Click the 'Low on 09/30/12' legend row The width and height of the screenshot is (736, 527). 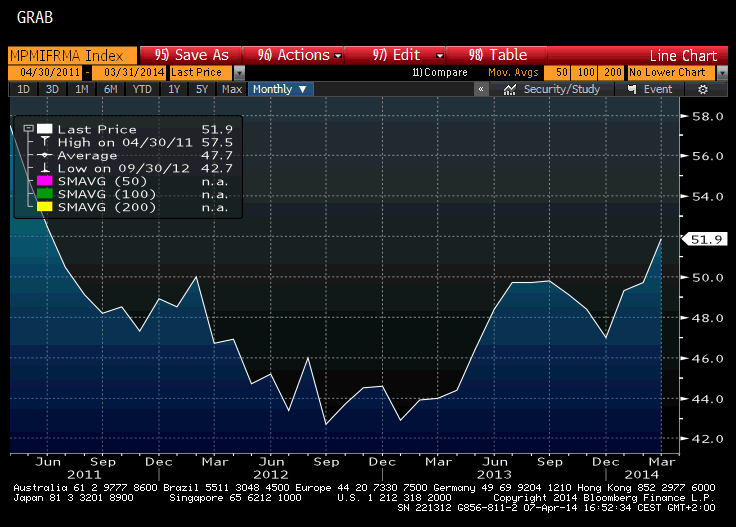pos(123,168)
